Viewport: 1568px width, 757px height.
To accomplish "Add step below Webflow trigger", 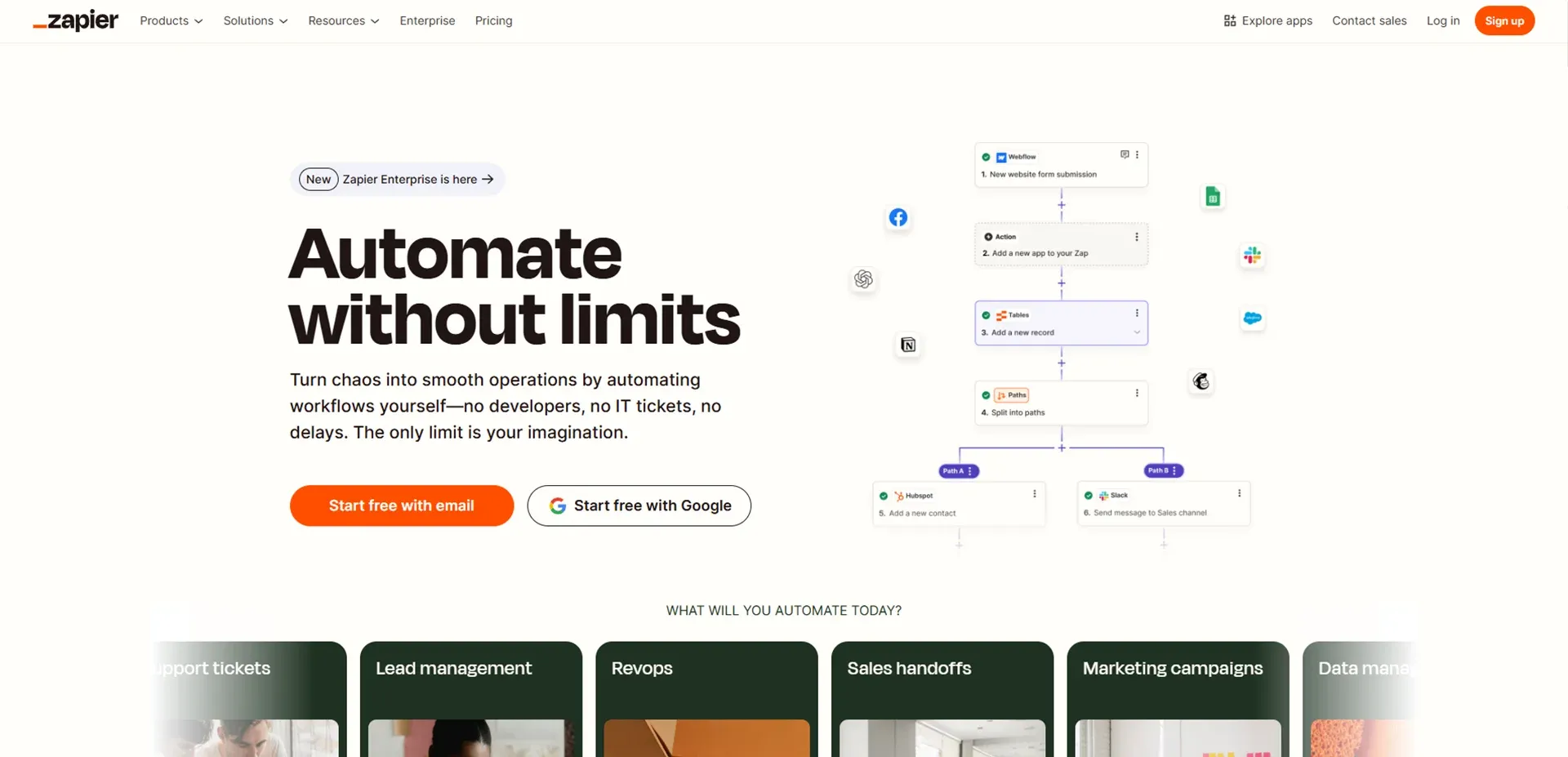I will 1062,205.
